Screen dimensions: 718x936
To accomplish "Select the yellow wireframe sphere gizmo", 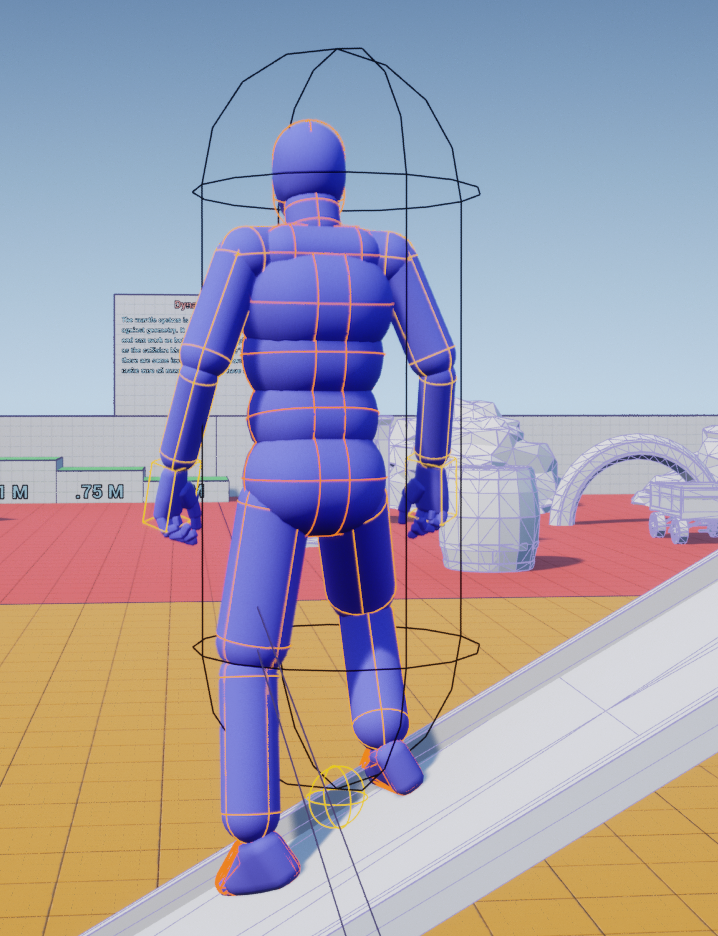I will point(337,796).
